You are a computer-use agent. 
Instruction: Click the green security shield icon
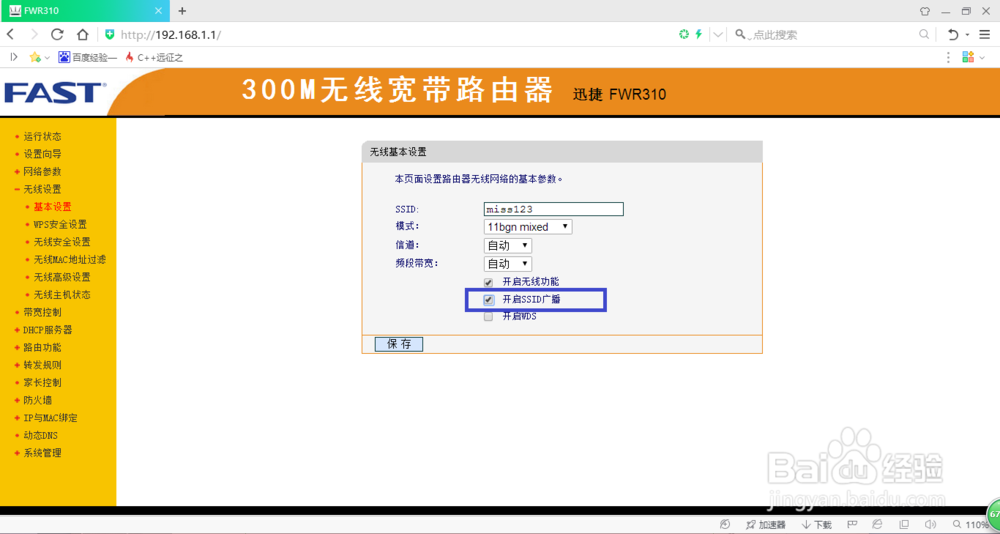[x=110, y=34]
